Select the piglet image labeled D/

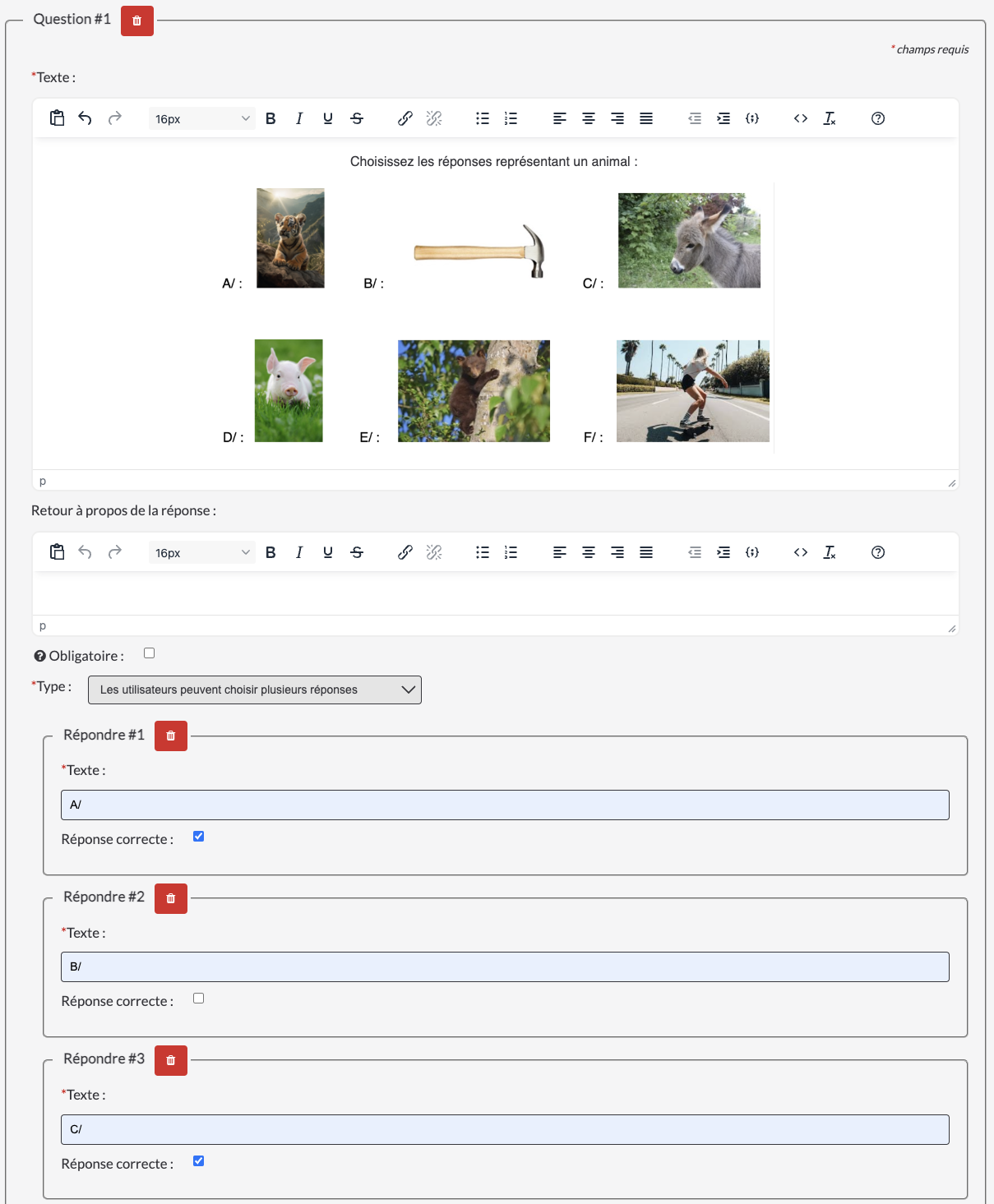point(289,390)
